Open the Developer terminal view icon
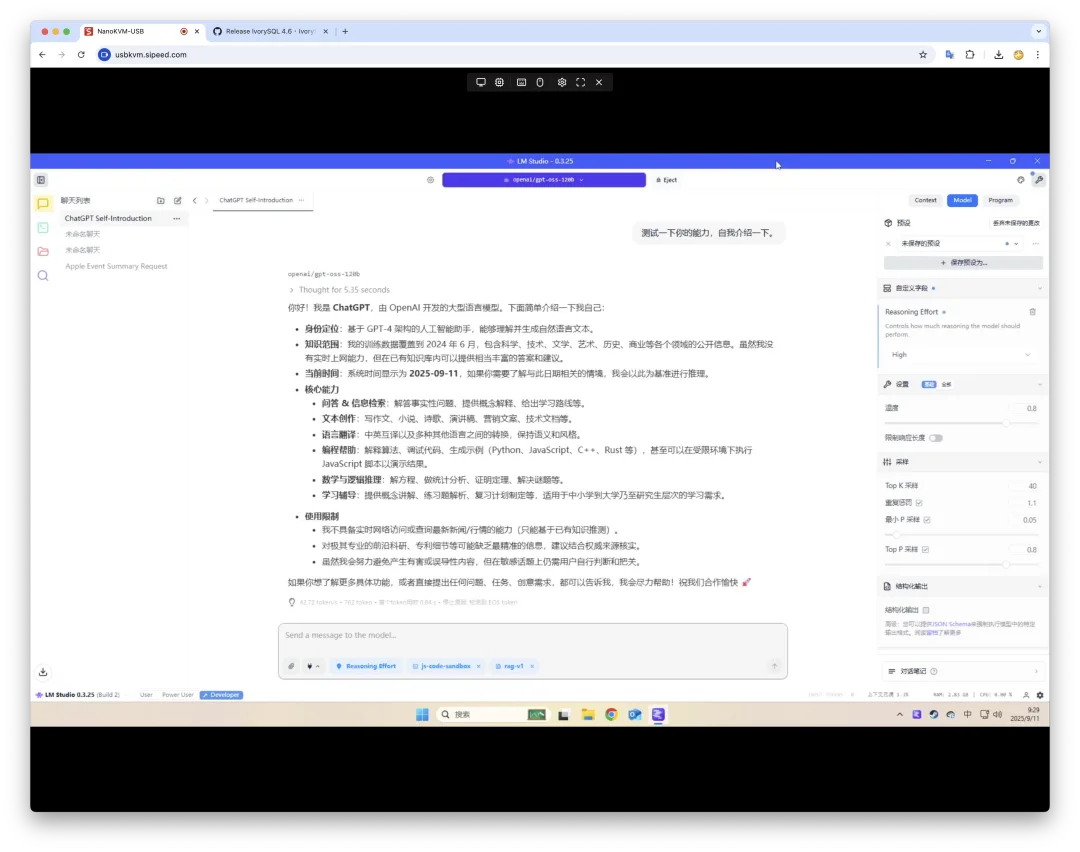 tap(43, 227)
